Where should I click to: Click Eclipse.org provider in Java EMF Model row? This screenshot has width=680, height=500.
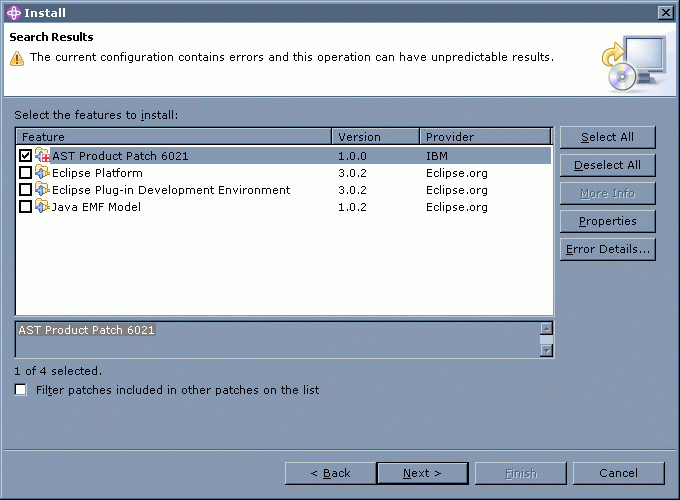pos(457,207)
